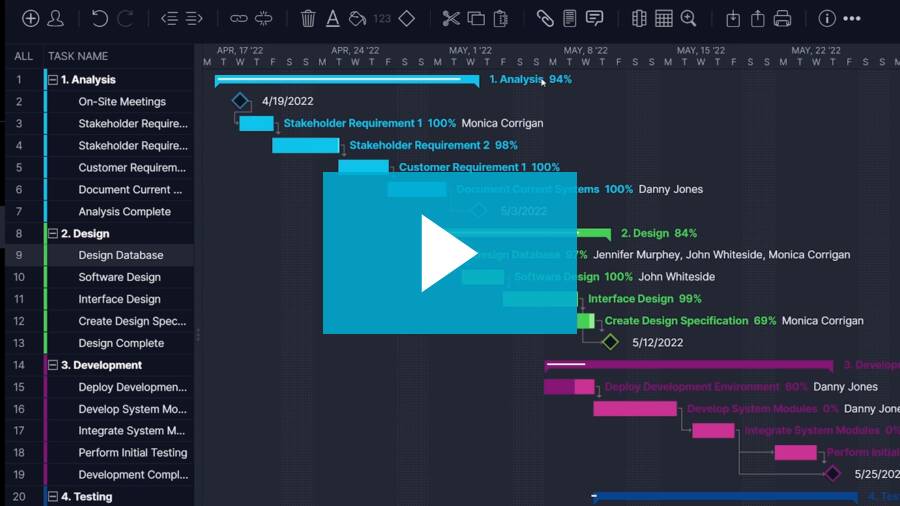Open comments with the speech bubble icon

tap(594, 18)
